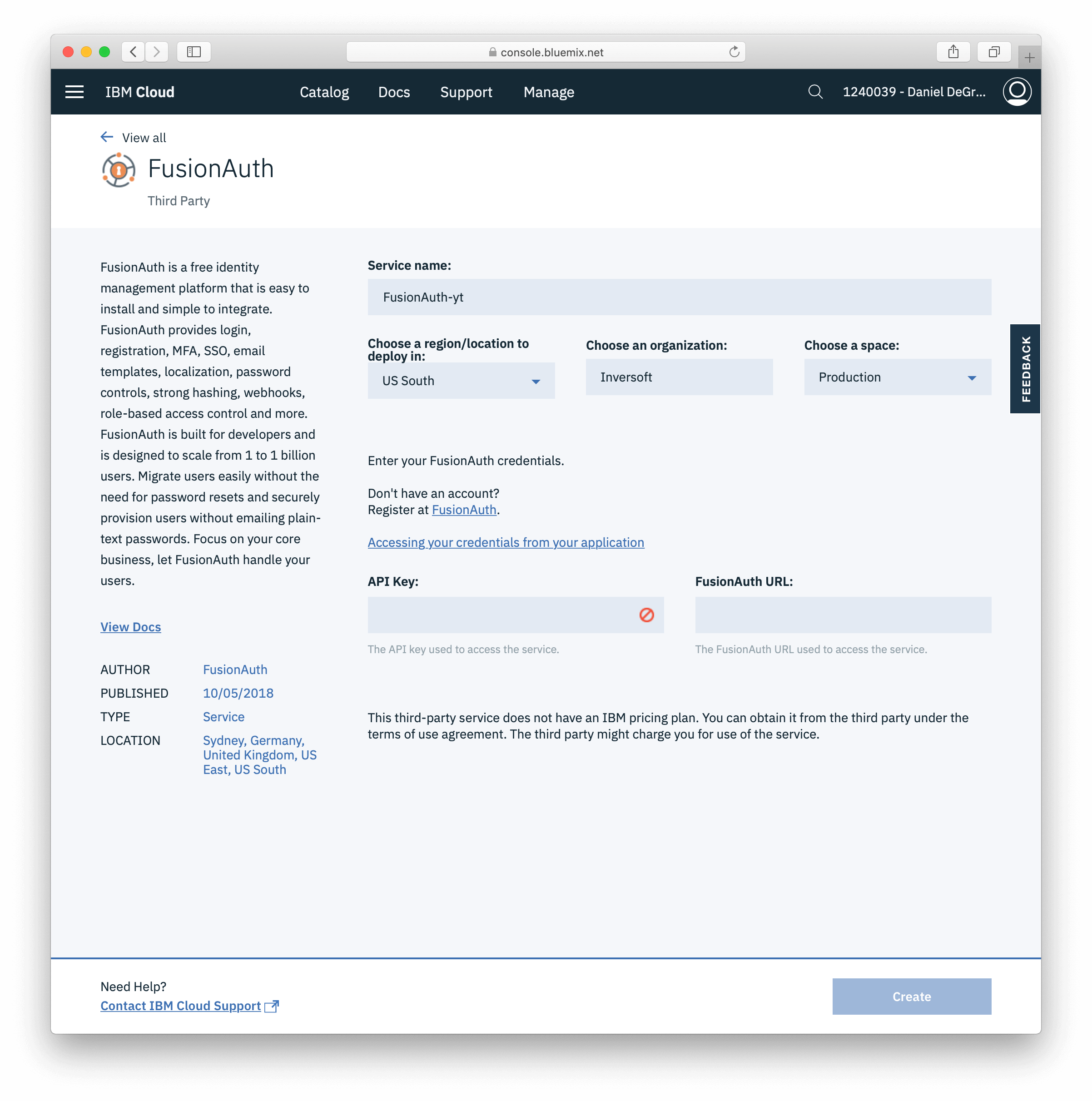
Task: Click the Service name input field
Action: tap(680, 297)
